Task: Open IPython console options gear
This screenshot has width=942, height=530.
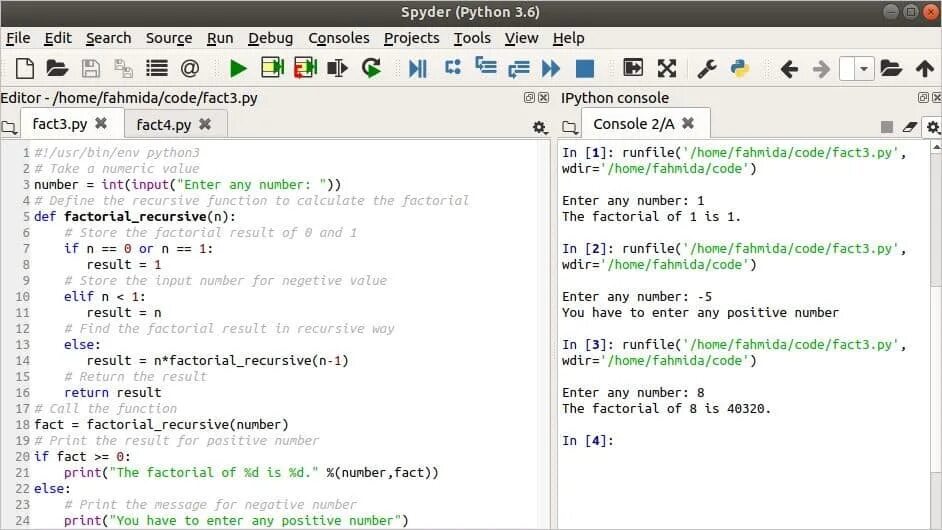Action: click(x=933, y=127)
